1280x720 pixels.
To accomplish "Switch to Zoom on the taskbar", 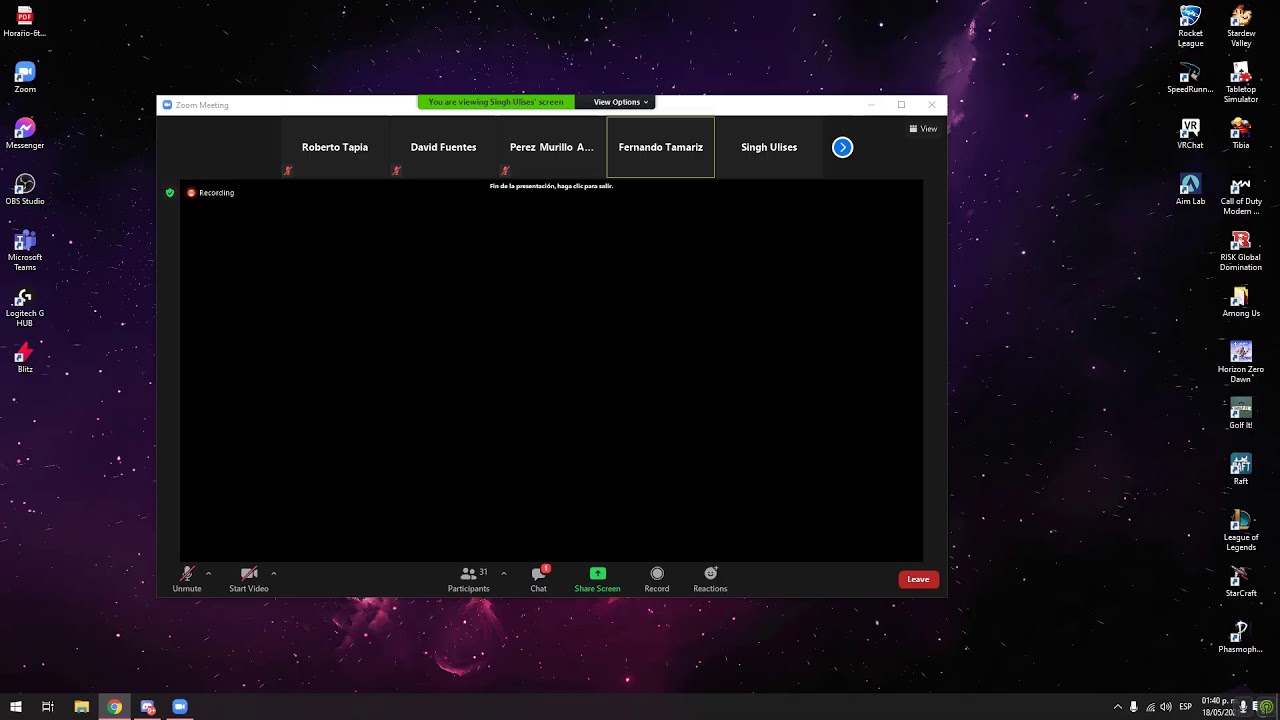I will [x=180, y=707].
